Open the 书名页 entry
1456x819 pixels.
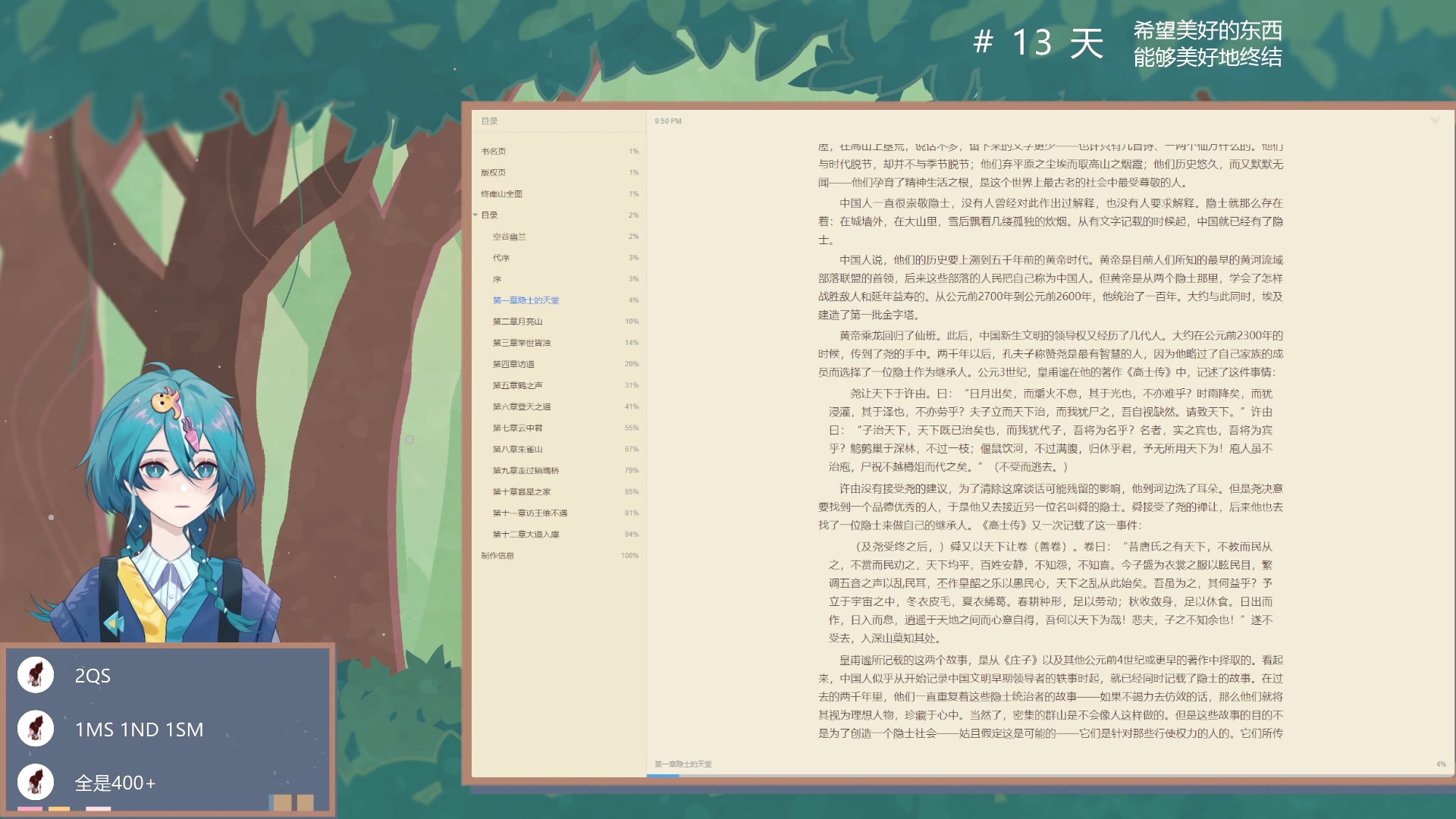click(559, 152)
